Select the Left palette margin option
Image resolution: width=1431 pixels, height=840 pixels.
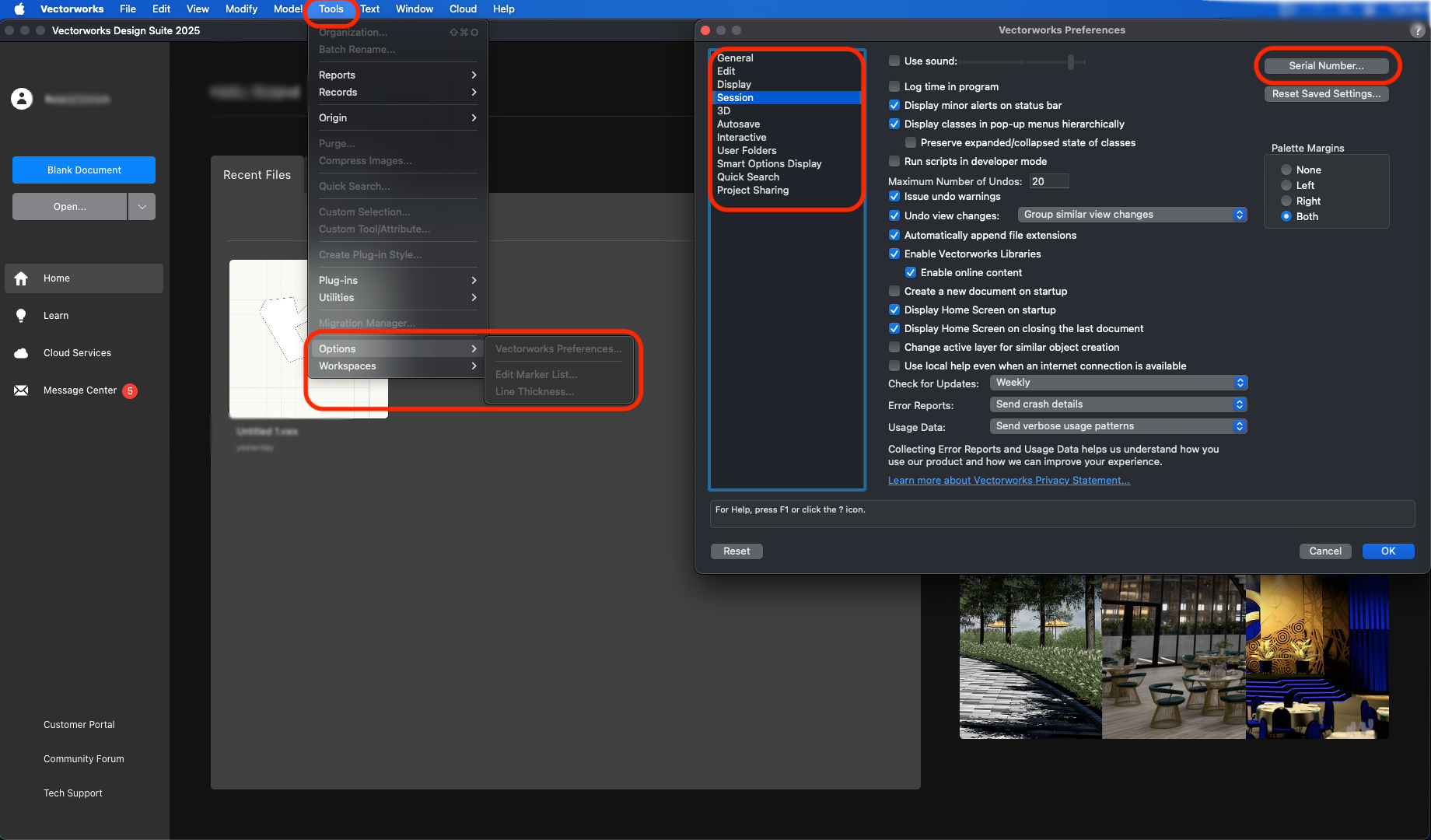(x=1286, y=186)
